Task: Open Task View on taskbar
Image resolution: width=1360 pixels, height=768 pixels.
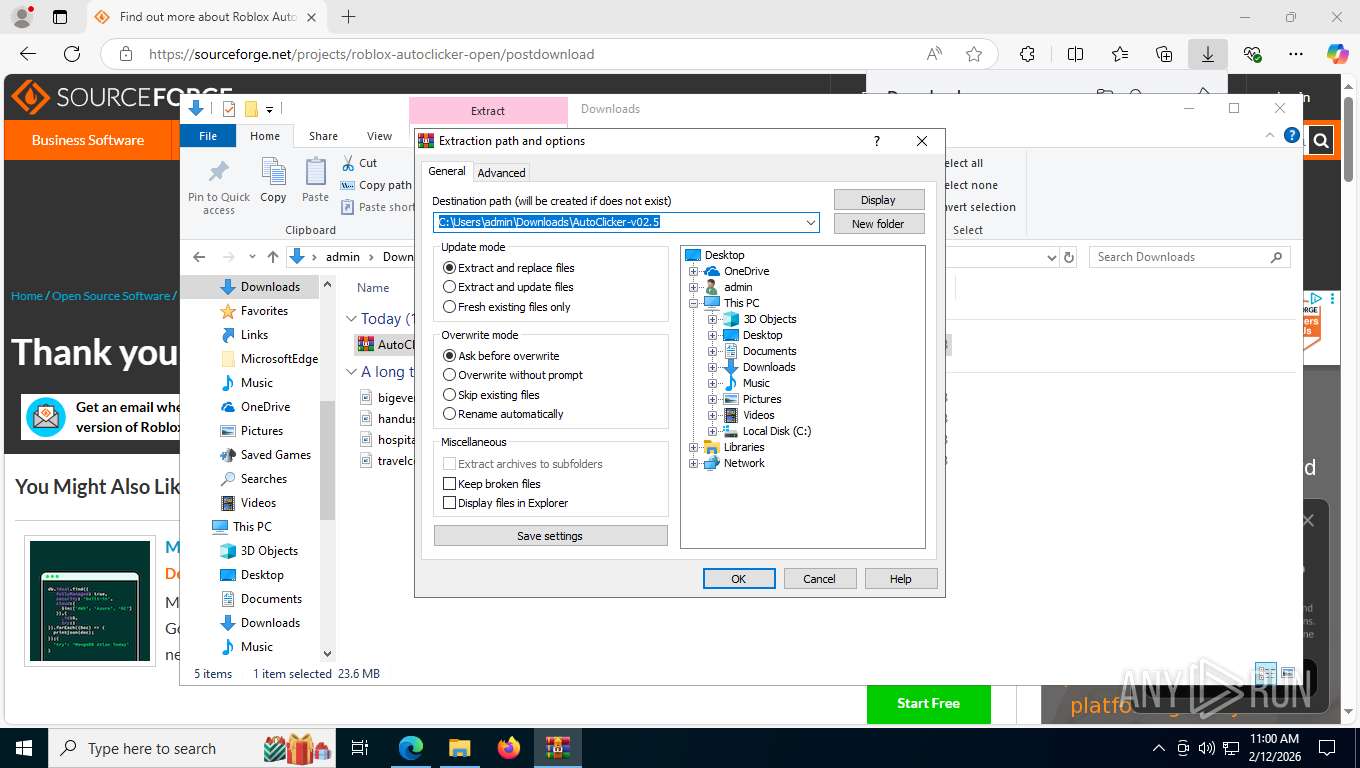Action: [x=360, y=748]
